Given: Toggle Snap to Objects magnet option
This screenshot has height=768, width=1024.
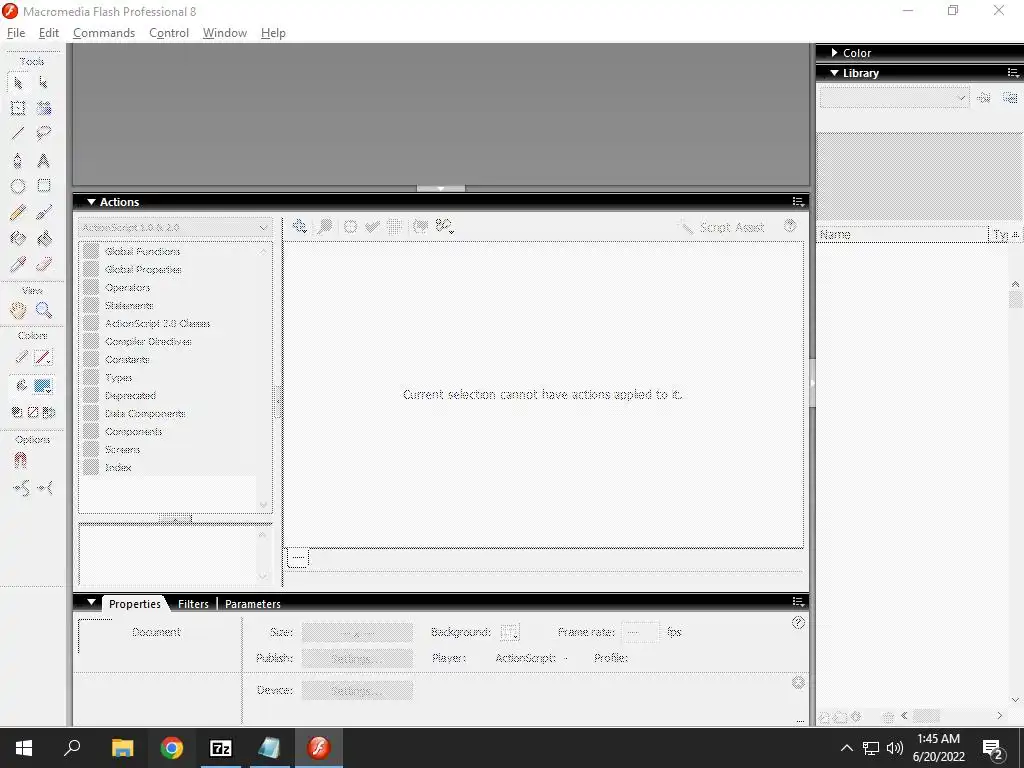Looking at the screenshot, I should pos(20,461).
